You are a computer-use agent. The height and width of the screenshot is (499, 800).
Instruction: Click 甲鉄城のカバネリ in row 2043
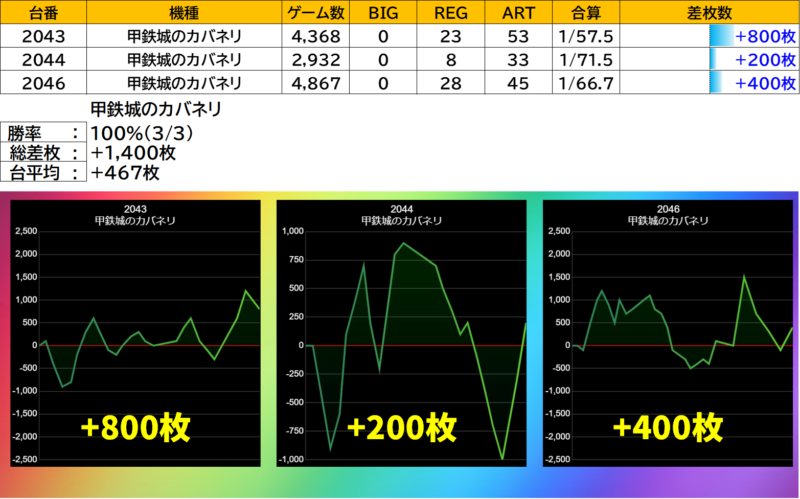tap(184, 36)
